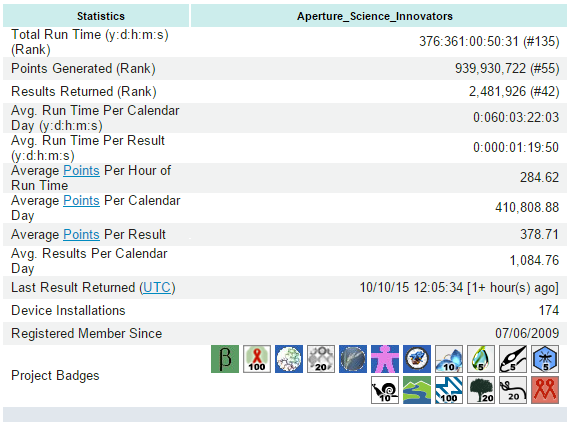Click the mosquito hexagon 5 badge
The image size is (570, 427).
[x=545, y=359]
